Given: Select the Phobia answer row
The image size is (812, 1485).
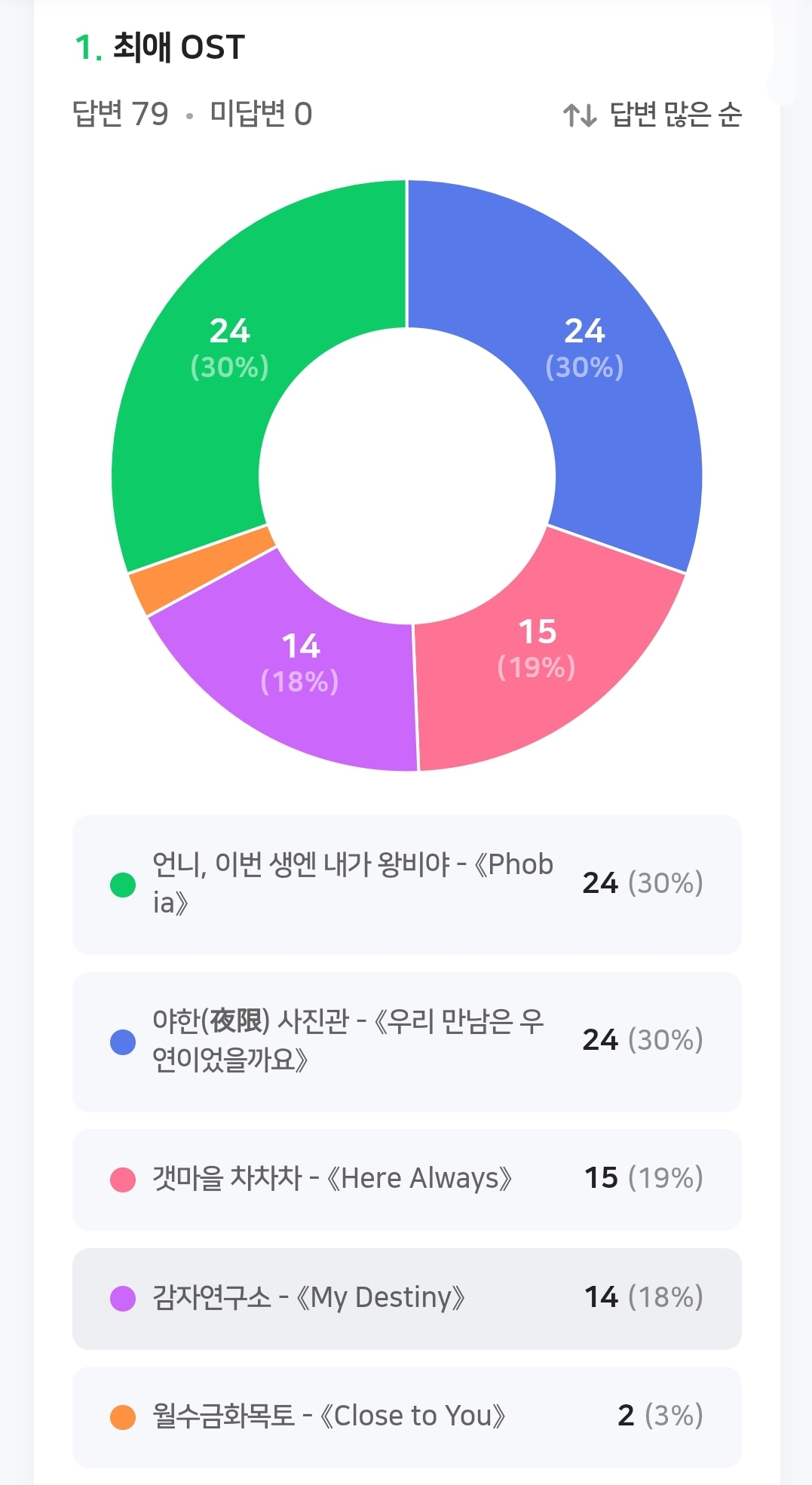Looking at the screenshot, I should pos(407,884).
